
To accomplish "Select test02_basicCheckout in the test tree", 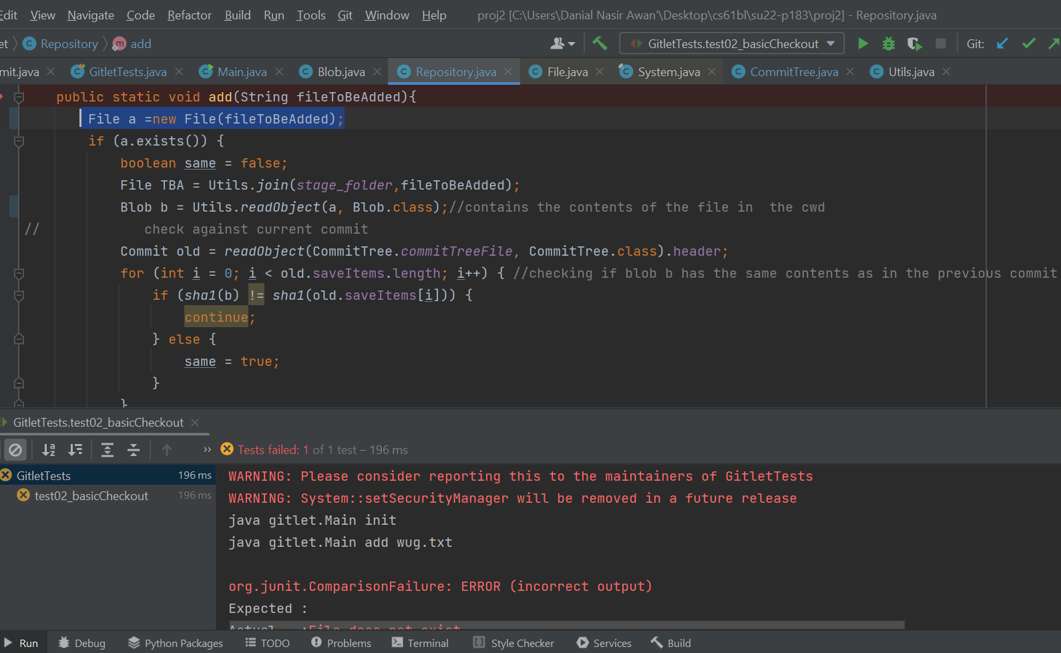I will click(x=91, y=496).
